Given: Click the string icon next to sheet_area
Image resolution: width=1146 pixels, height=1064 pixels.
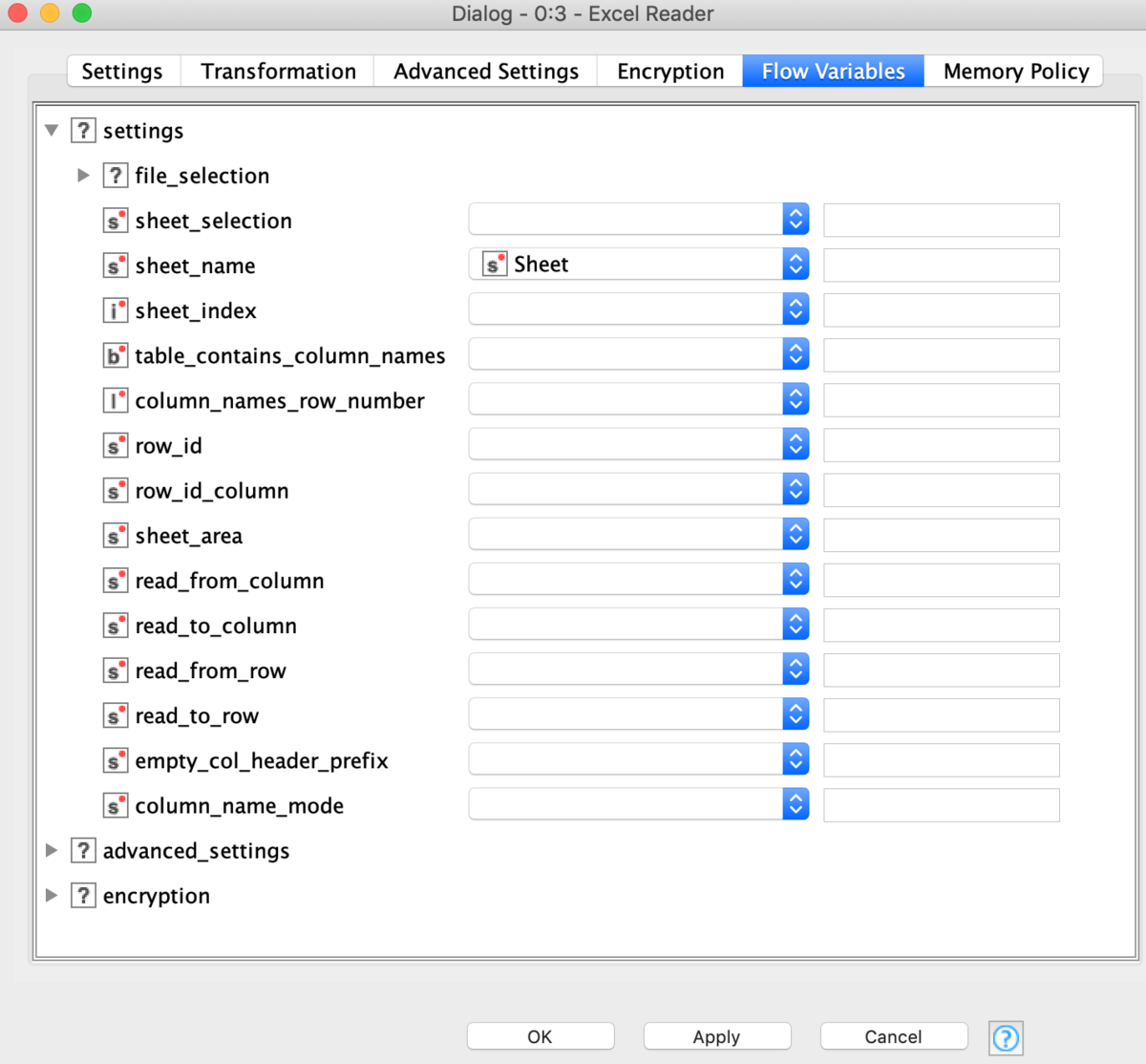Looking at the screenshot, I should pyautogui.click(x=116, y=535).
